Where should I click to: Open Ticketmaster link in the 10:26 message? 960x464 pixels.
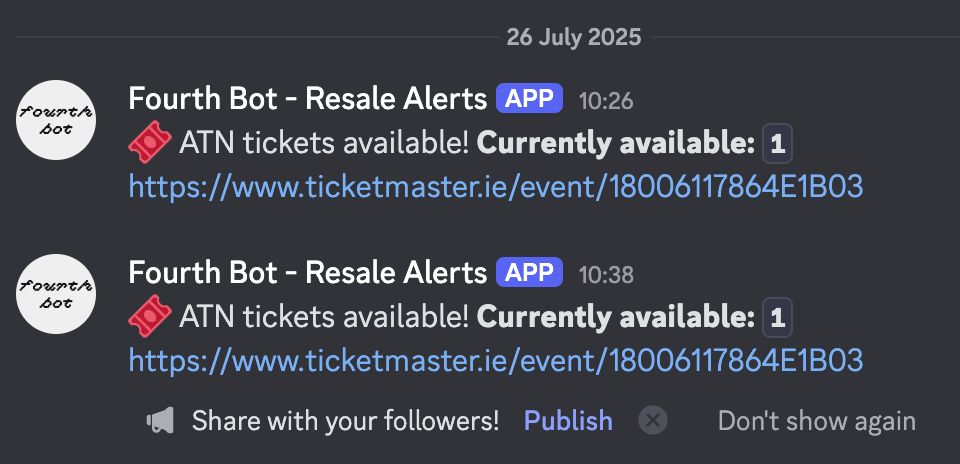coord(496,187)
